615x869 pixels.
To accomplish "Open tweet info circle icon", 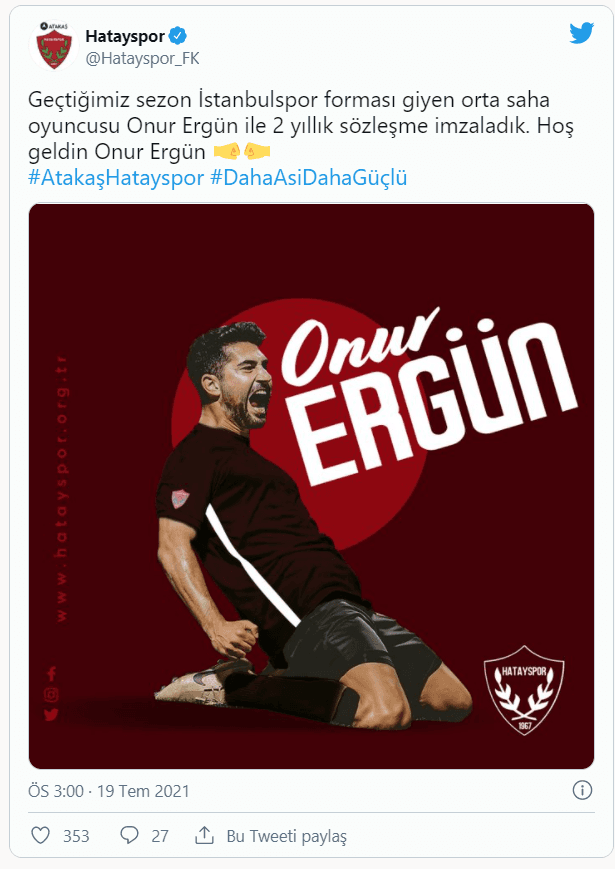I will 582,790.
